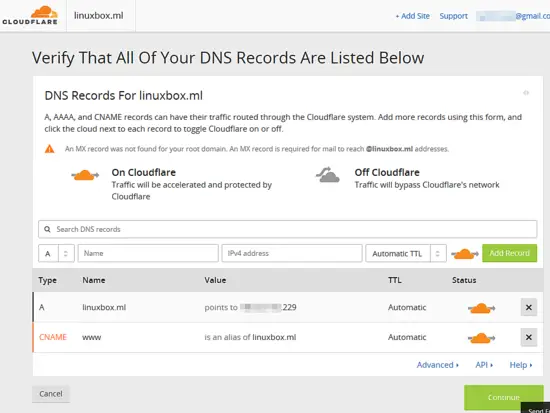Click the Status column header
The image size is (550, 413).
pos(464,280)
